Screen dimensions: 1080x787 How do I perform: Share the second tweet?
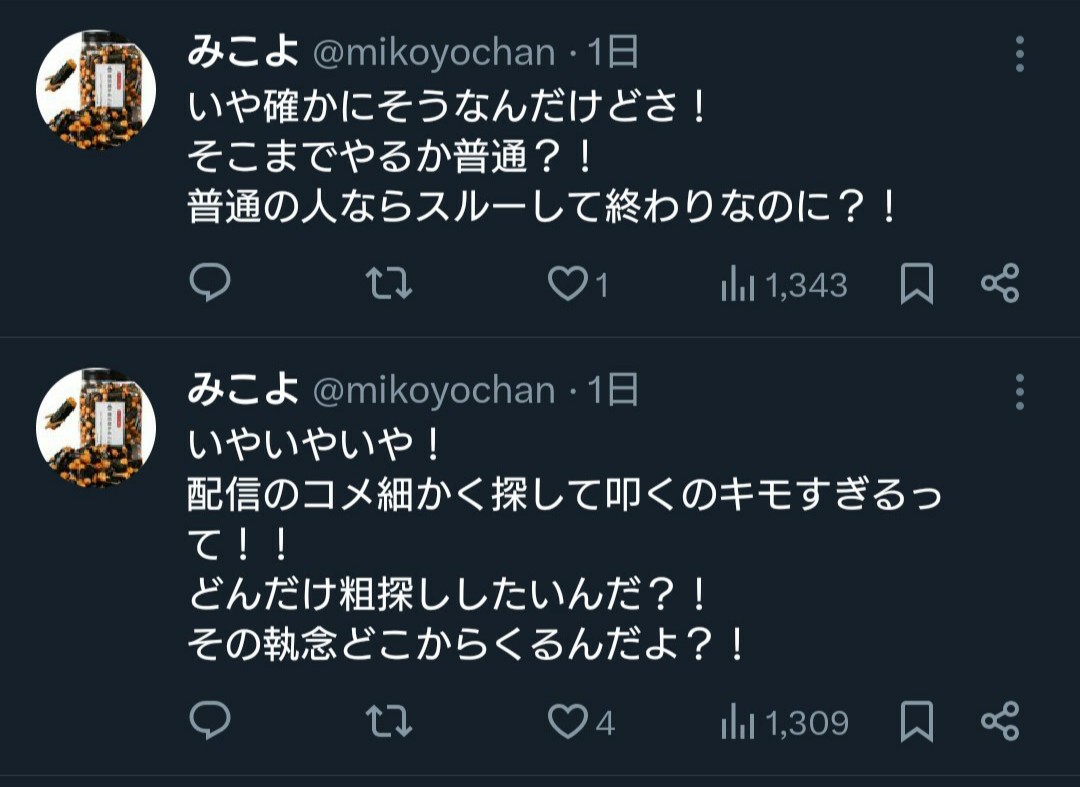(1000, 722)
